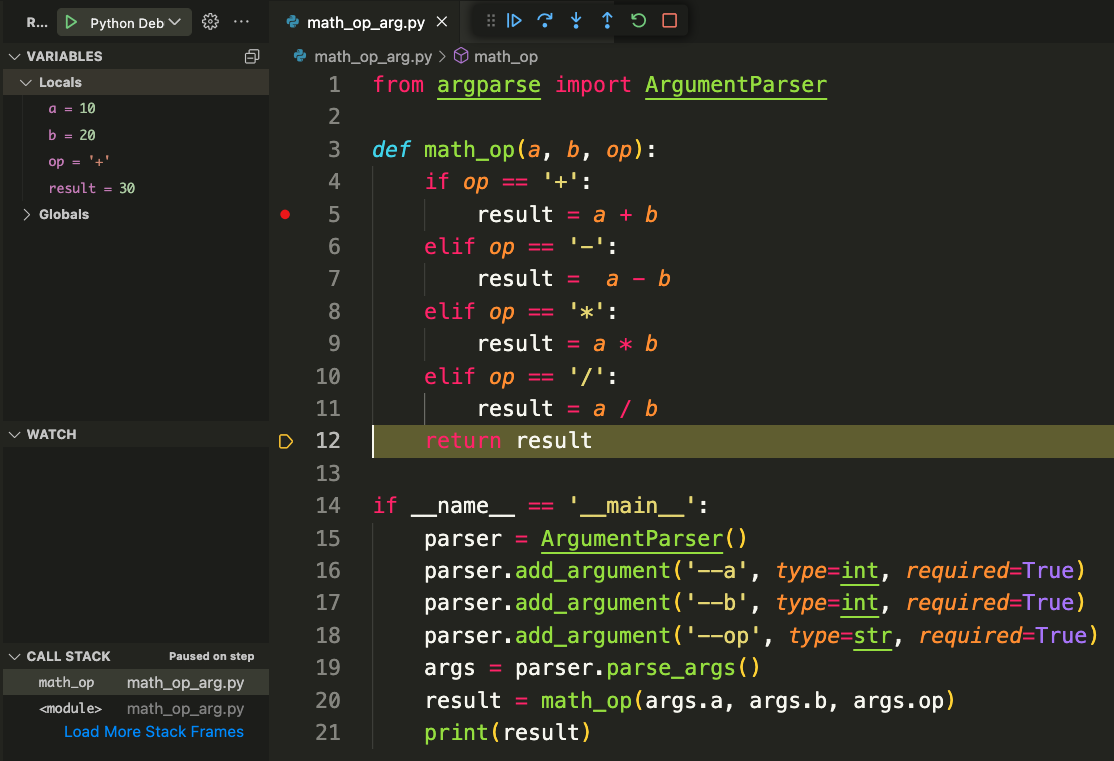Click "elif op == '-':" on line 6
1114x761 pixels.
tap(521, 247)
